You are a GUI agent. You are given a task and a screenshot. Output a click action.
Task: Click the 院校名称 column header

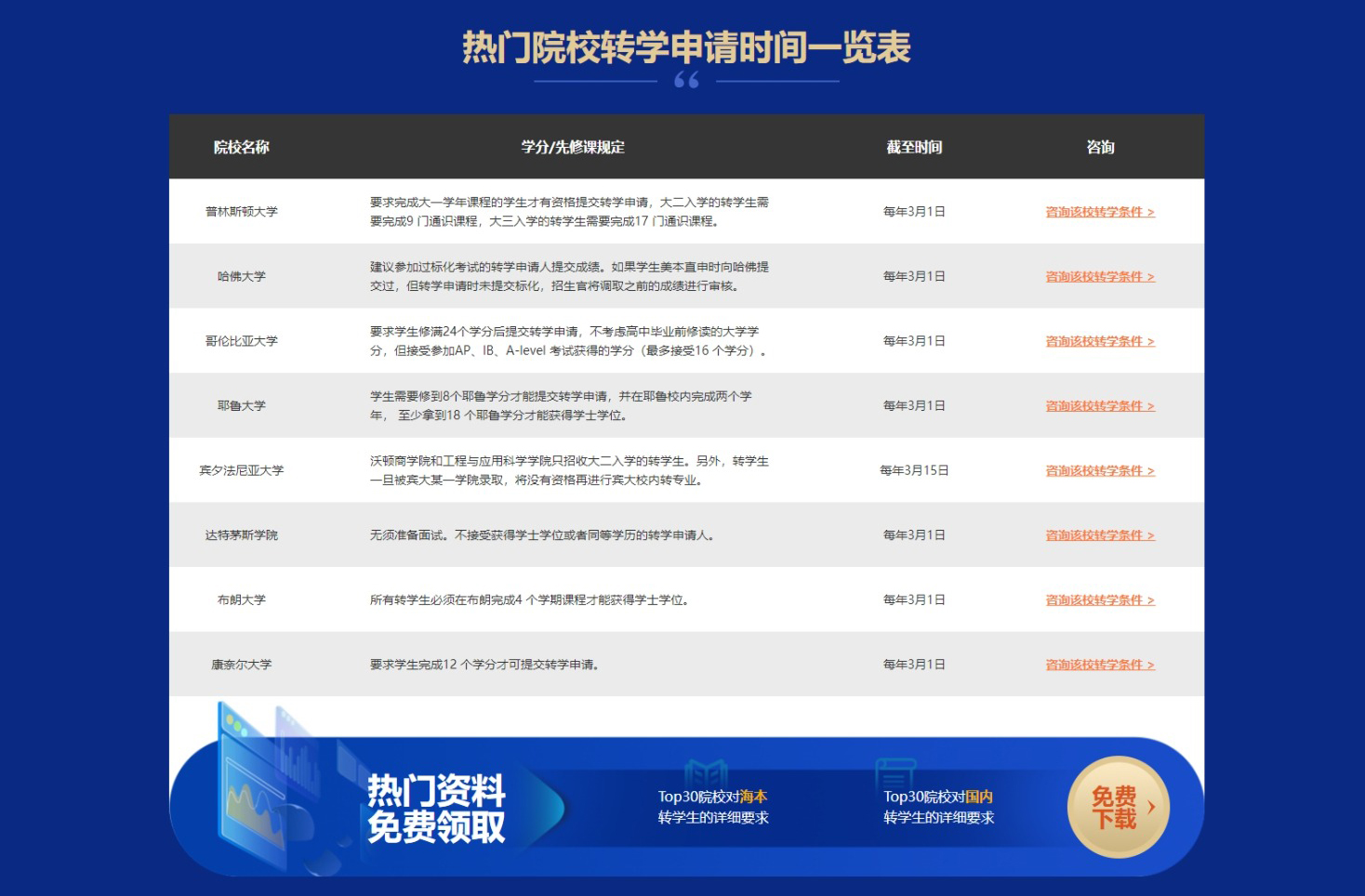tap(242, 147)
